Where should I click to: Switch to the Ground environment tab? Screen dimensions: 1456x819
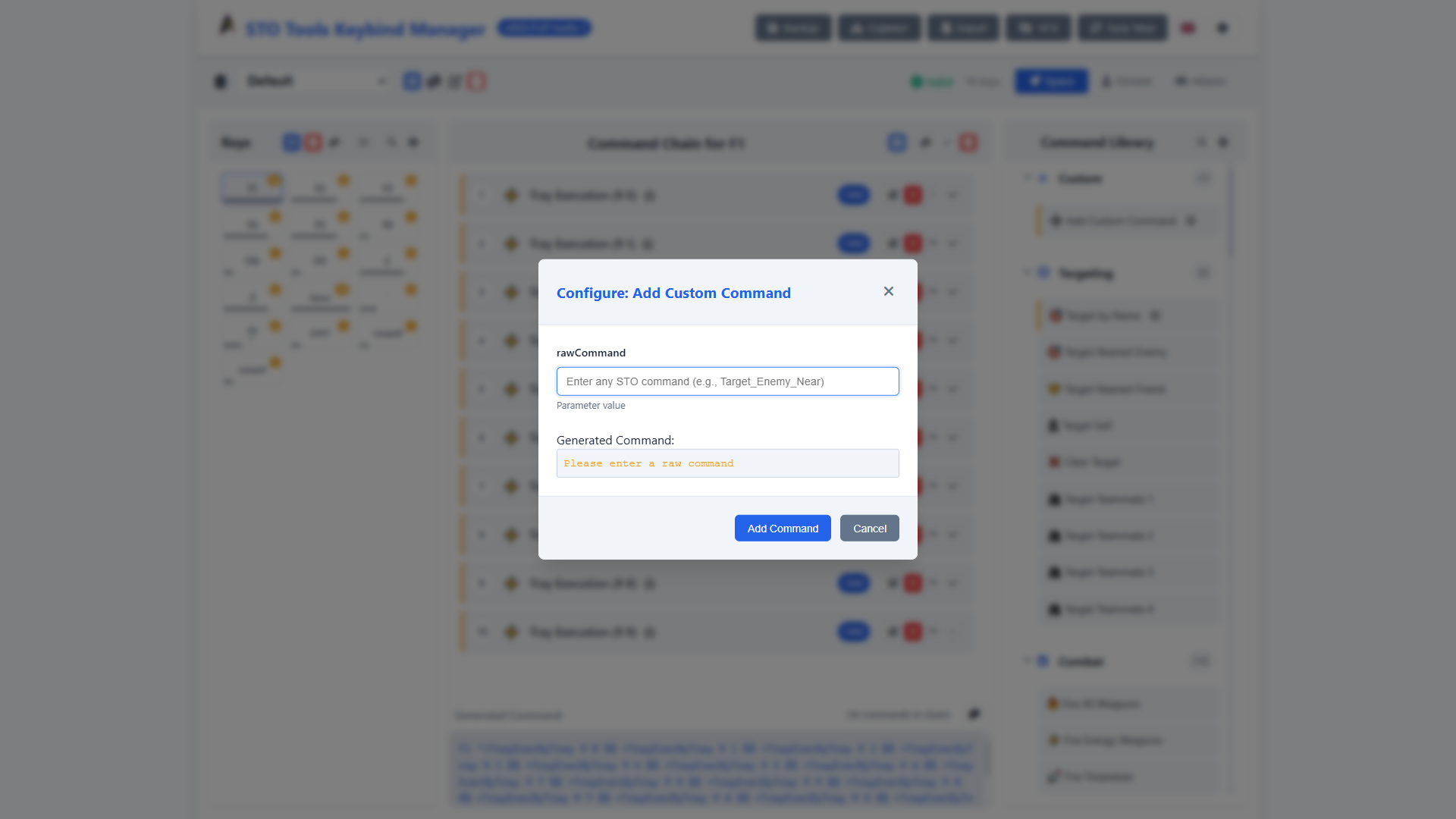(x=1126, y=81)
